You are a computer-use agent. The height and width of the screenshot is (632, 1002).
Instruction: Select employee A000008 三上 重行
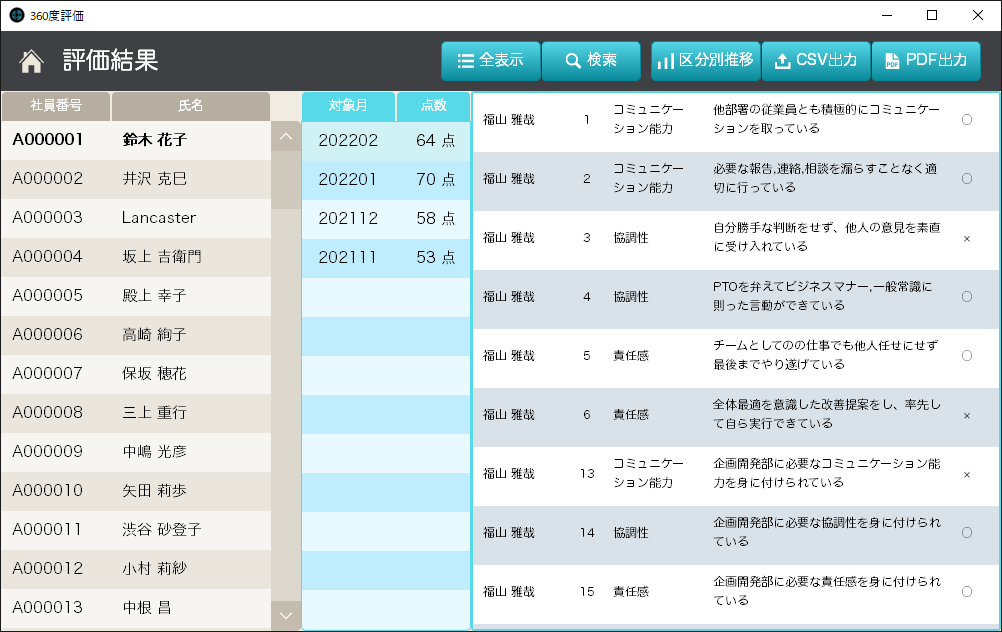(135, 413)
